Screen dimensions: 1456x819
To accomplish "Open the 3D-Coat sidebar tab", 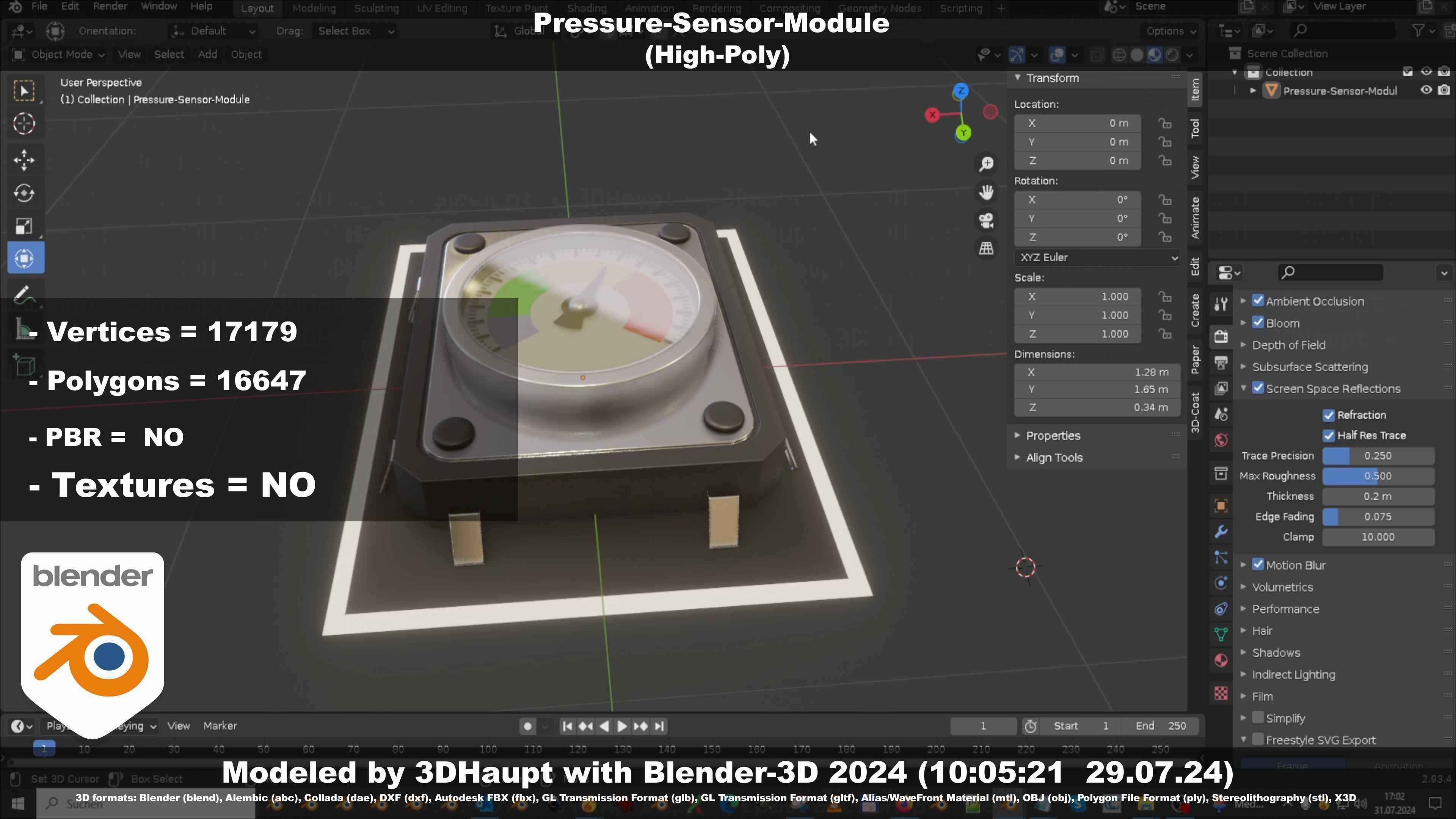I will tap(1195, 413).
